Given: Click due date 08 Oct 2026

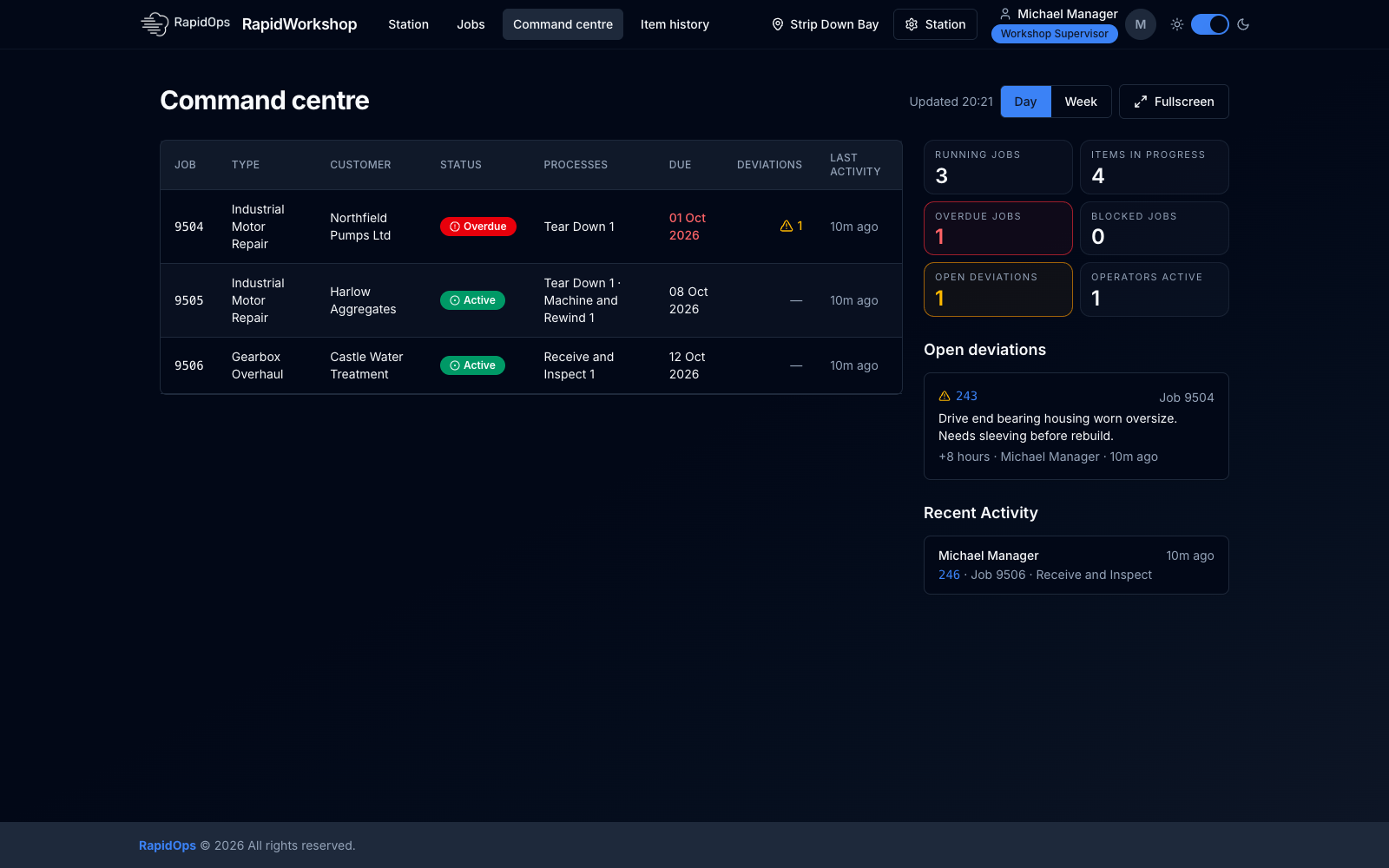Looking at the screenshot, I should tap(688, 300).
